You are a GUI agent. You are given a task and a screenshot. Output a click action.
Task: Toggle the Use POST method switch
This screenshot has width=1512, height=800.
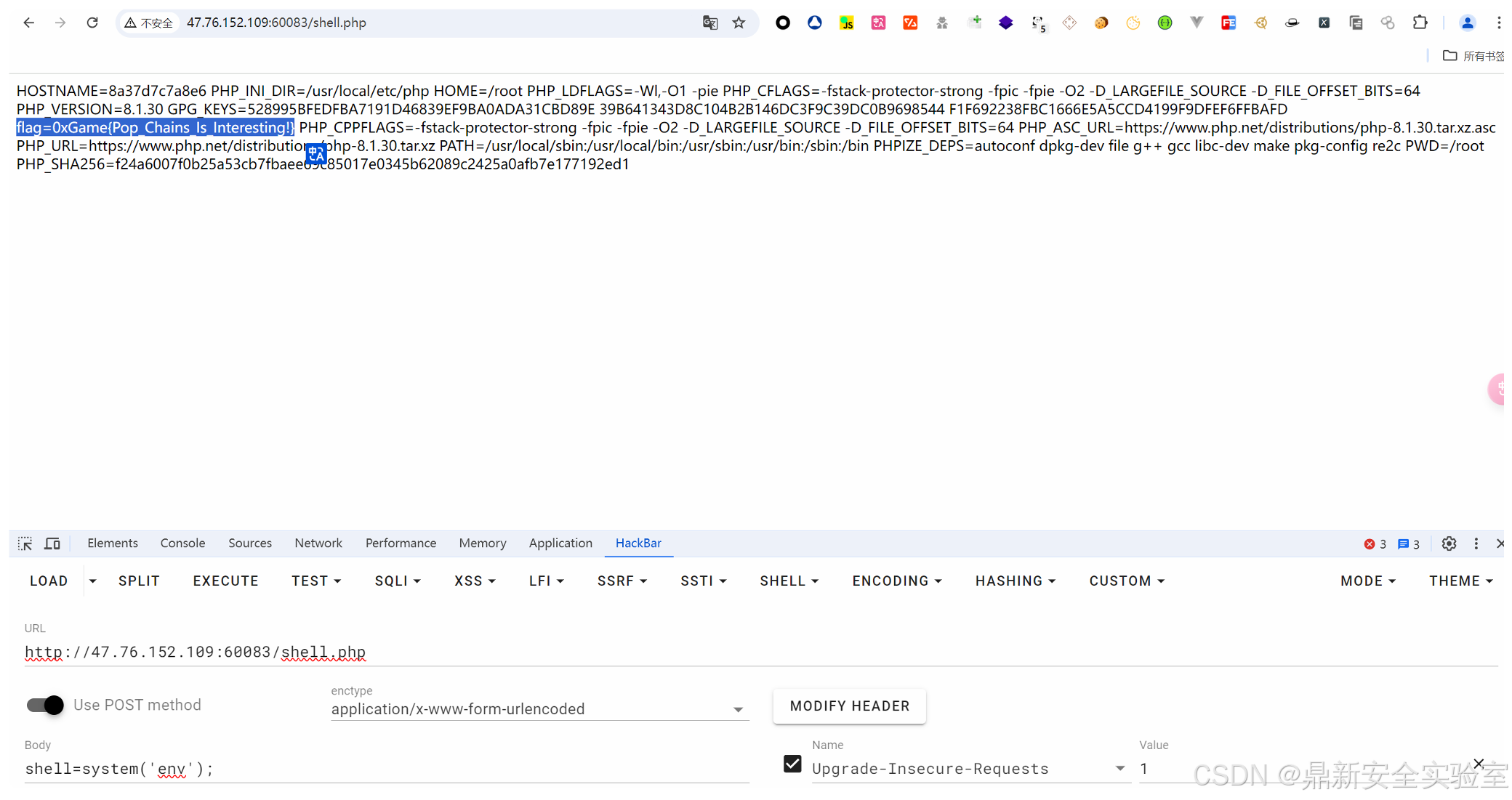[x=45, y=705]
